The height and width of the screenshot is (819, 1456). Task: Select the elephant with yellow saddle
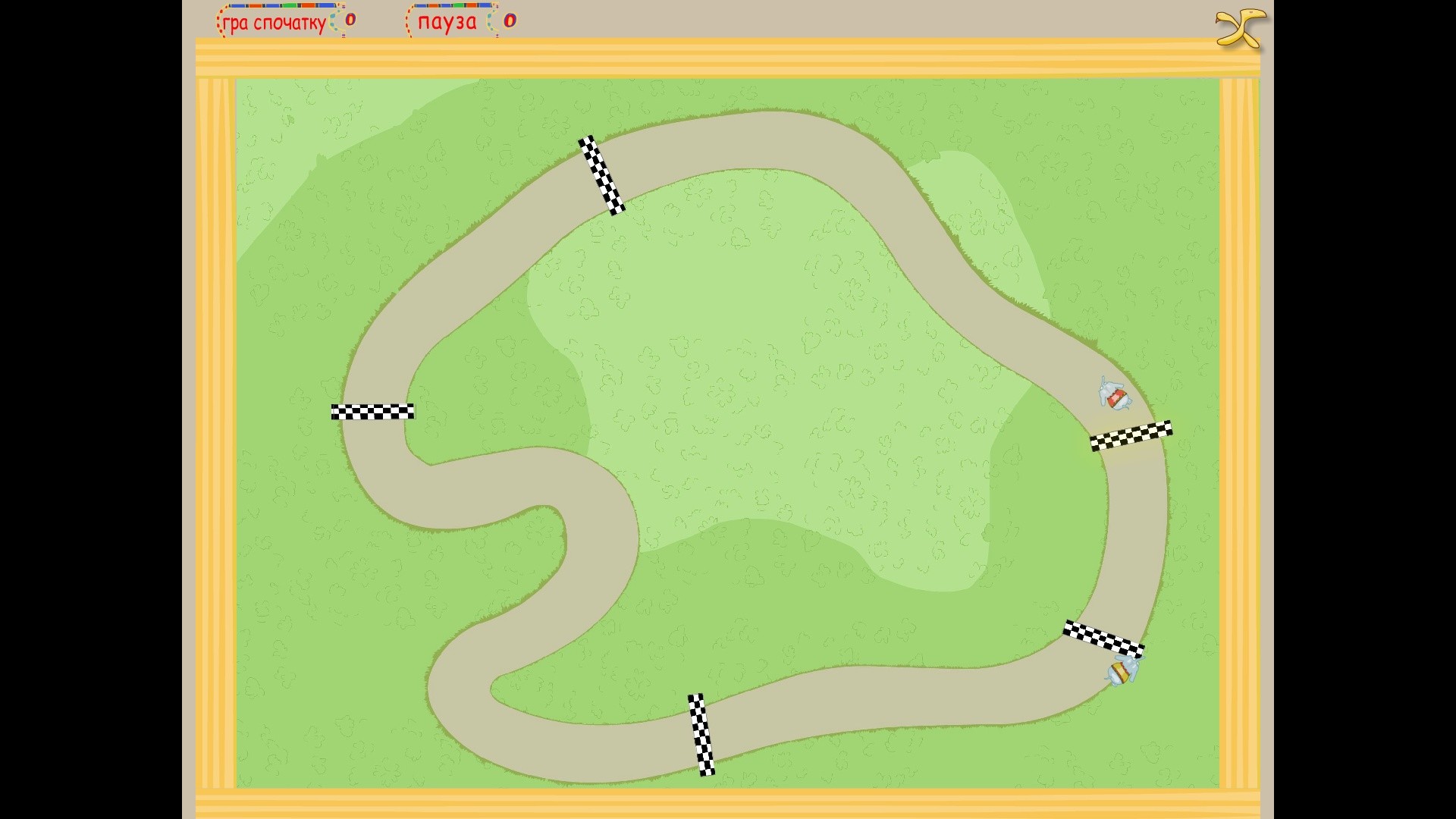click(x=1122, y=670)
